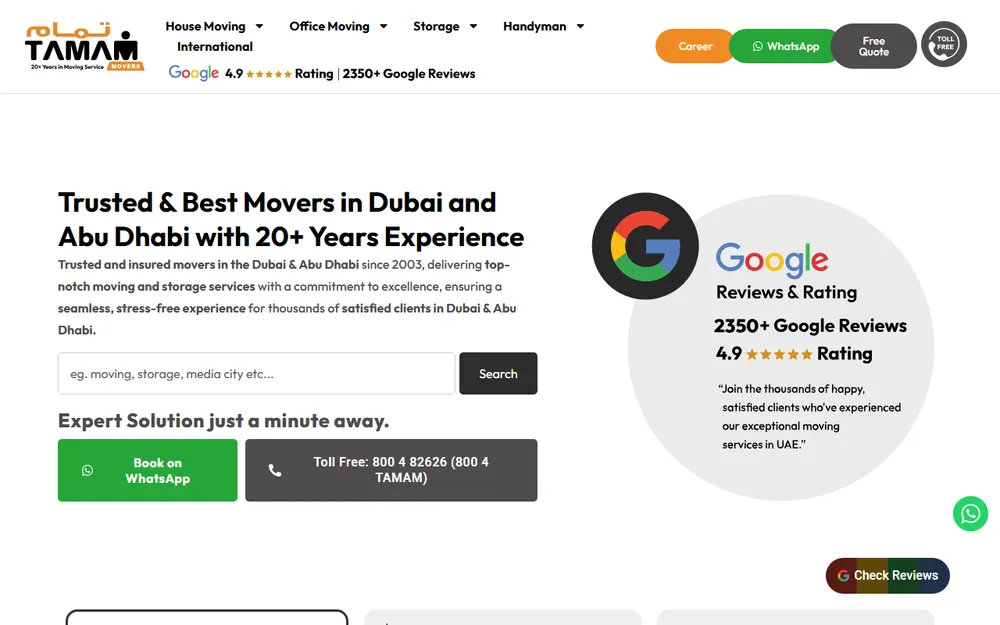Open the Storage menu
1000x625 pixels.
(436, 26)
